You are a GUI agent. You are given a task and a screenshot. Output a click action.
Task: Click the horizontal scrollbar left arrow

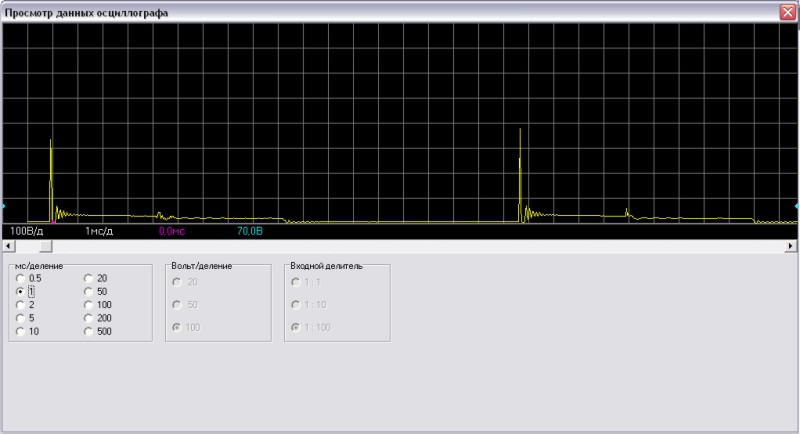9,246
